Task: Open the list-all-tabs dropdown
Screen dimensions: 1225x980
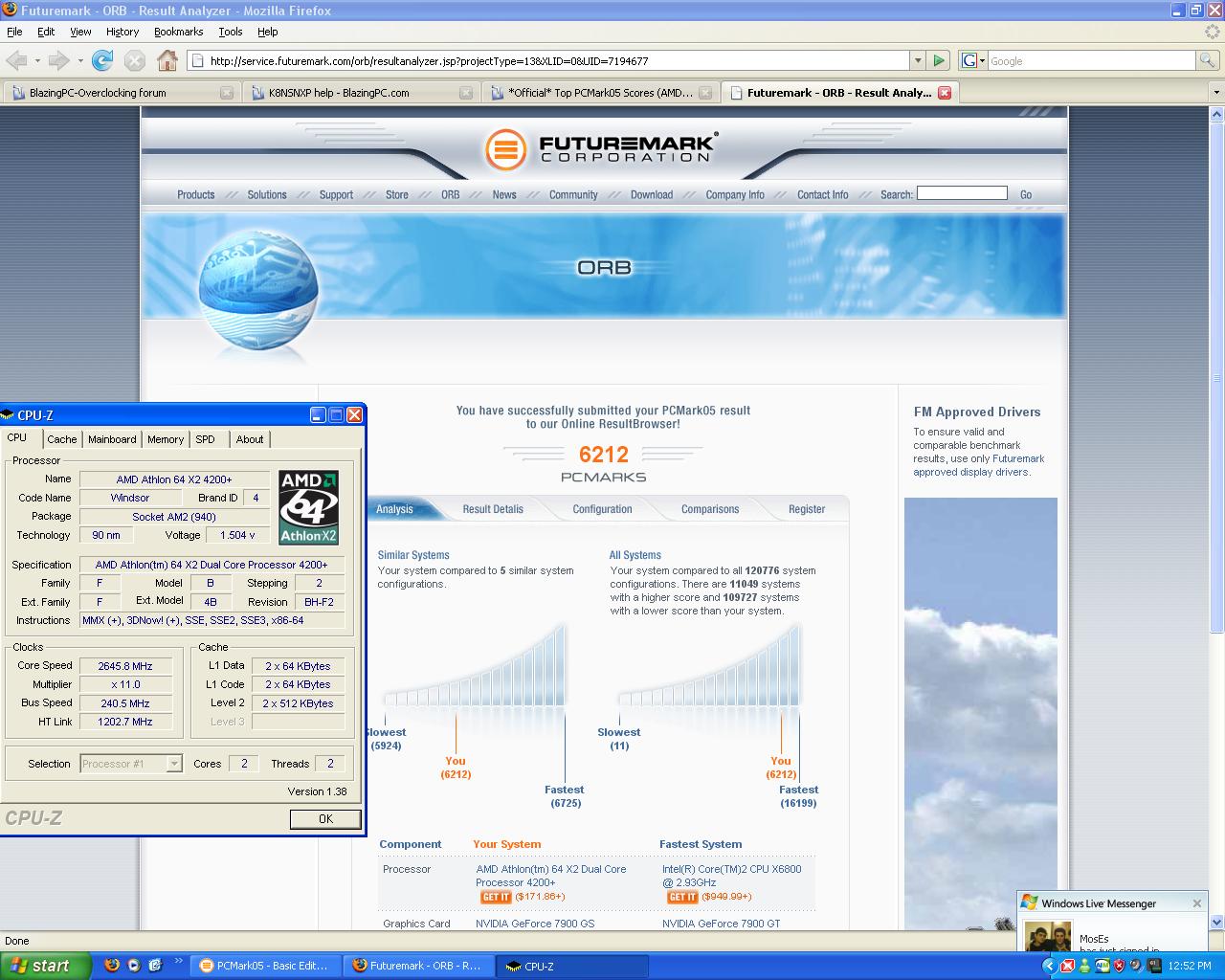Action: 1216,93
